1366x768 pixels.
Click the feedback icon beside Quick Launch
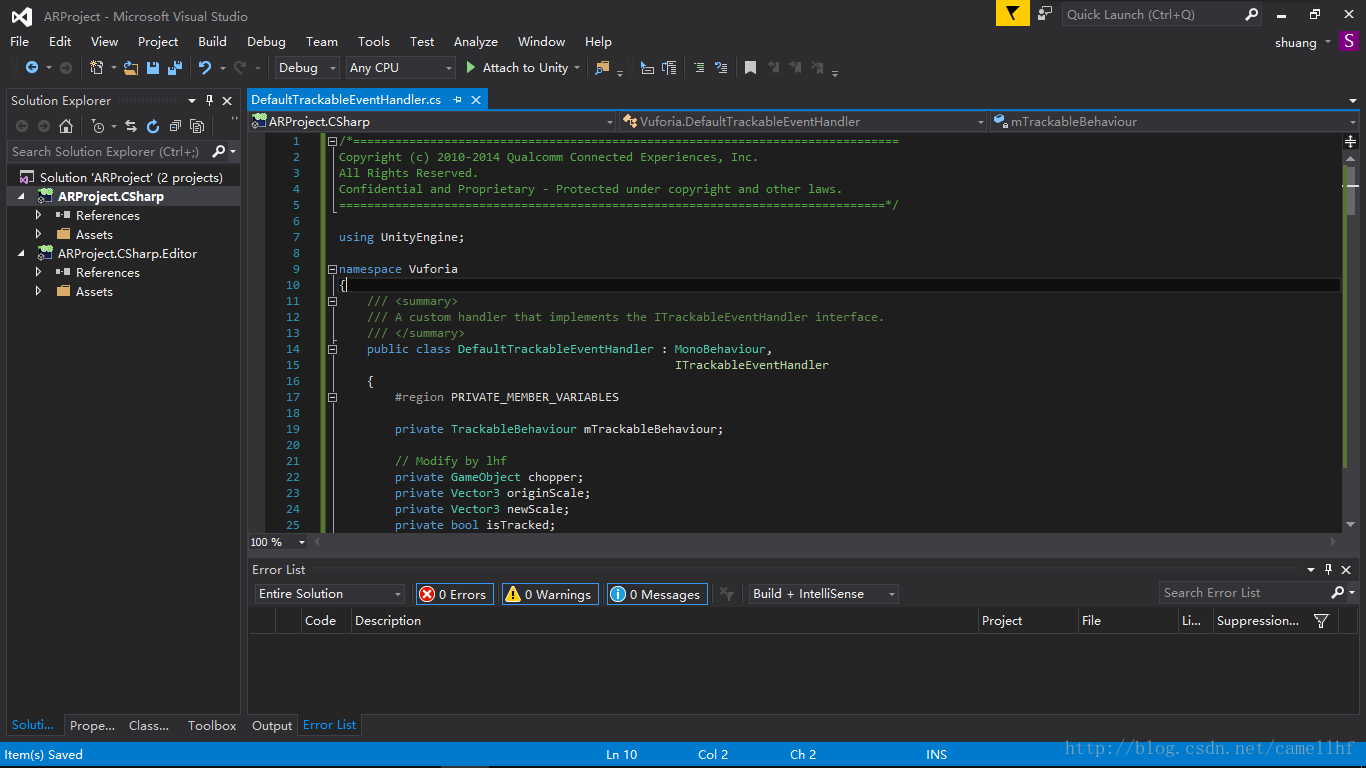(x=1045, y=13)
